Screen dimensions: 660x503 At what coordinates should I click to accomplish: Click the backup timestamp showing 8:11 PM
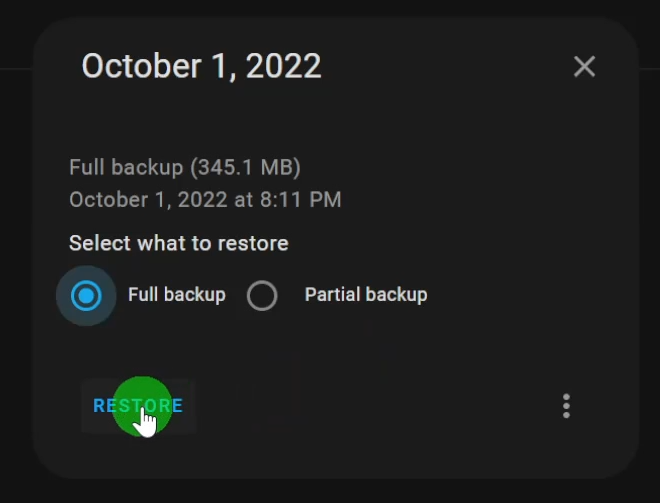point(205,199)
